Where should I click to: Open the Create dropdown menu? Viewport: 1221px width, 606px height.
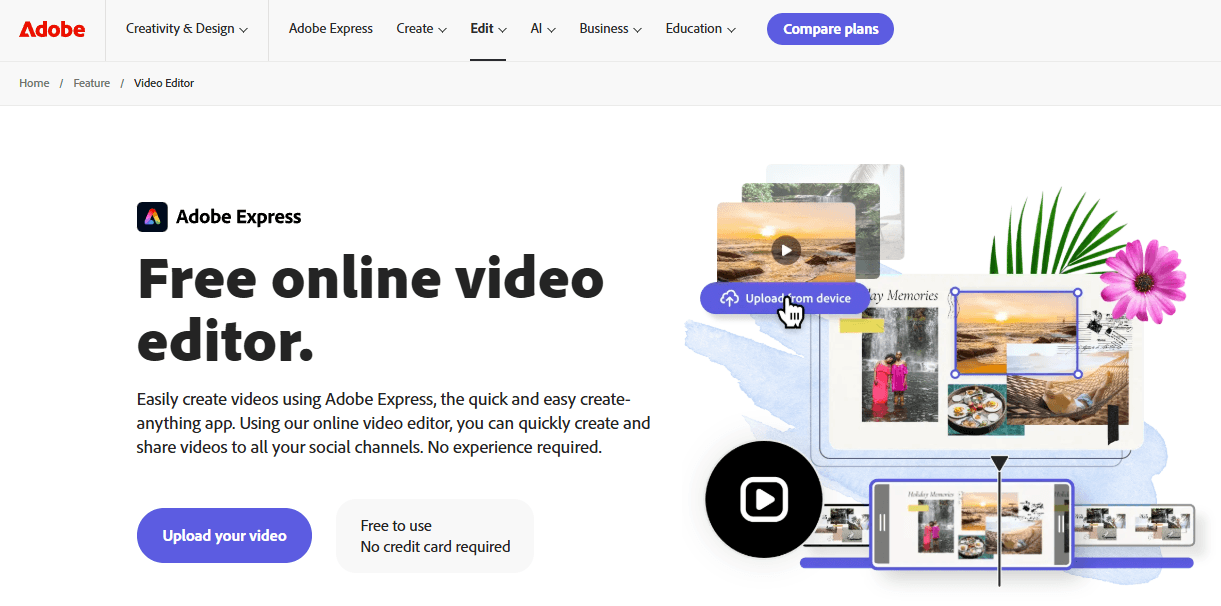(421, 29)
